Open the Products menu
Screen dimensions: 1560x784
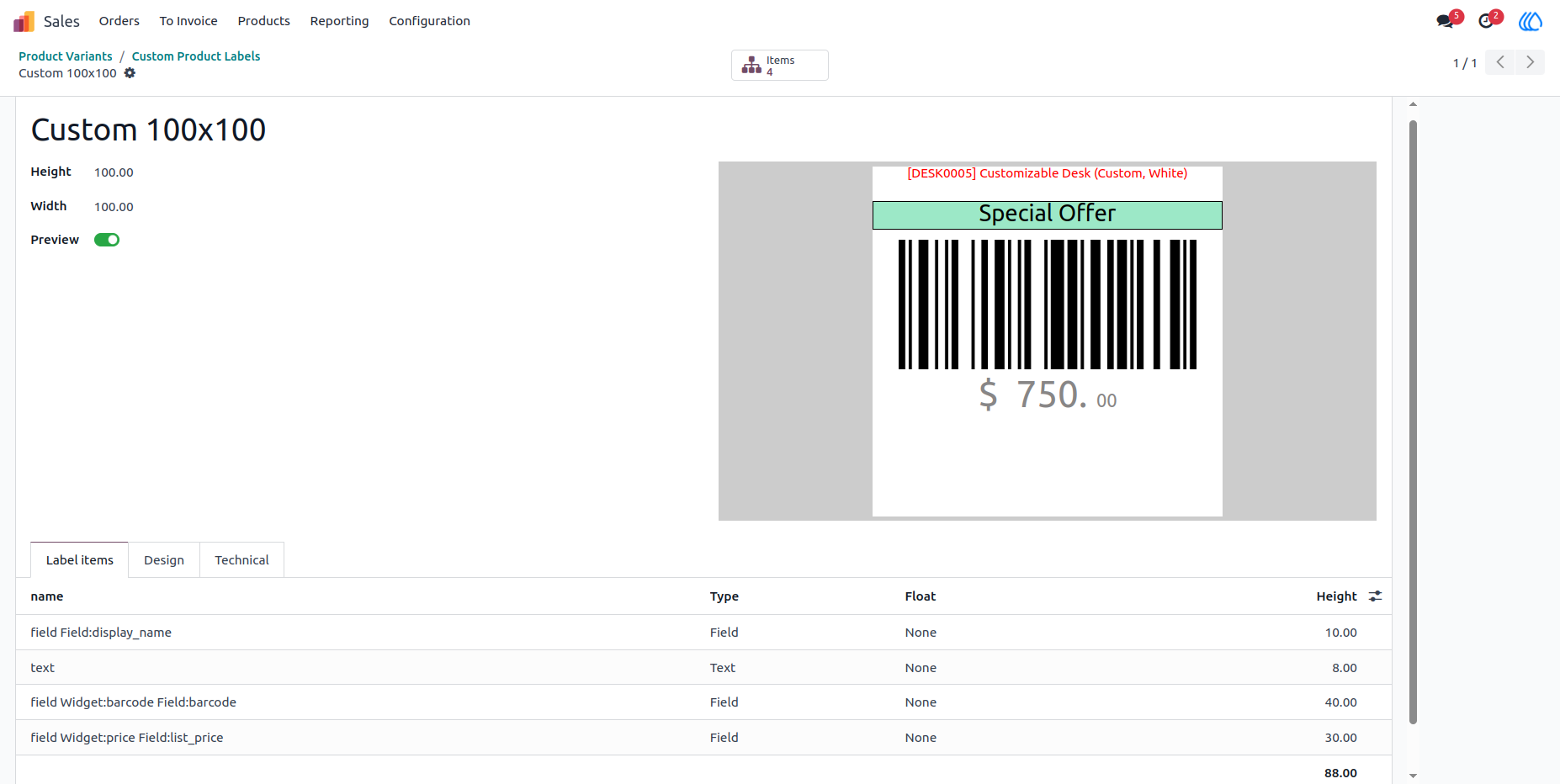coord(263,21)
